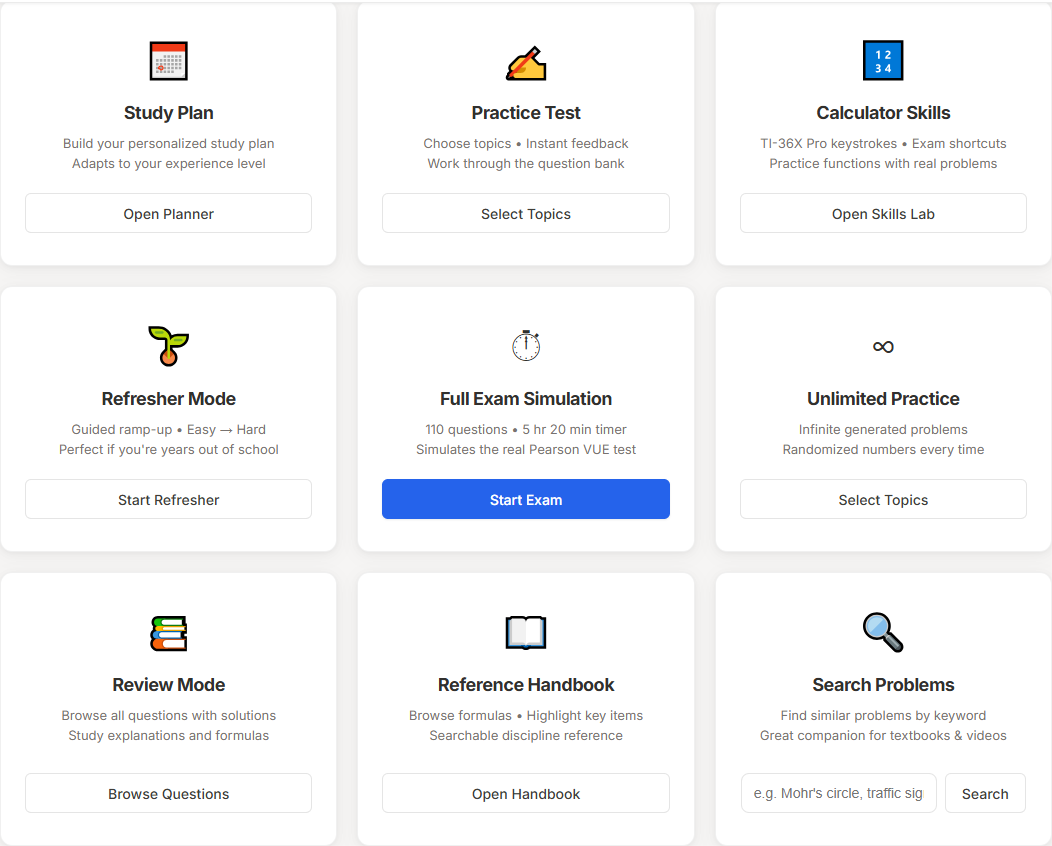This screenshot has width=1052, height=846.
Task: Start the full exam simulation
Action: 526,499
